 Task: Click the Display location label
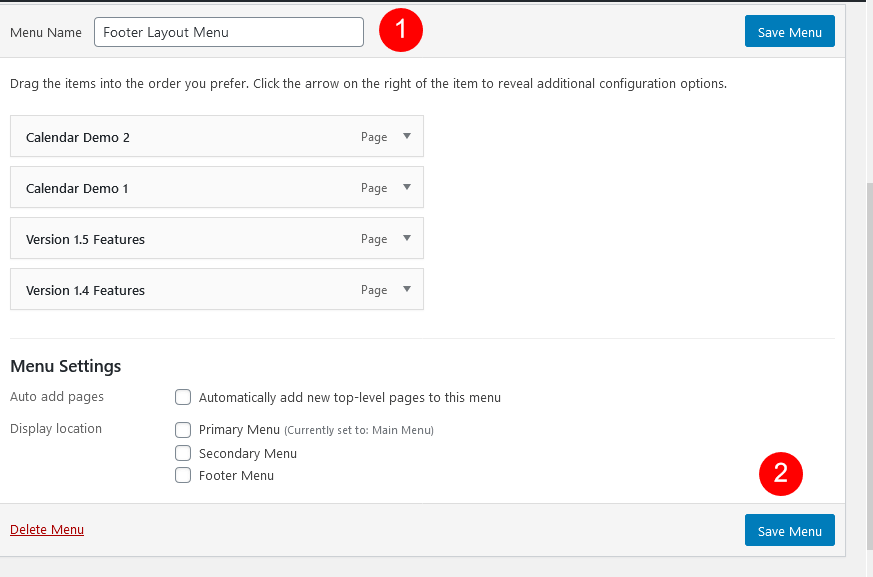click(56, 428)
